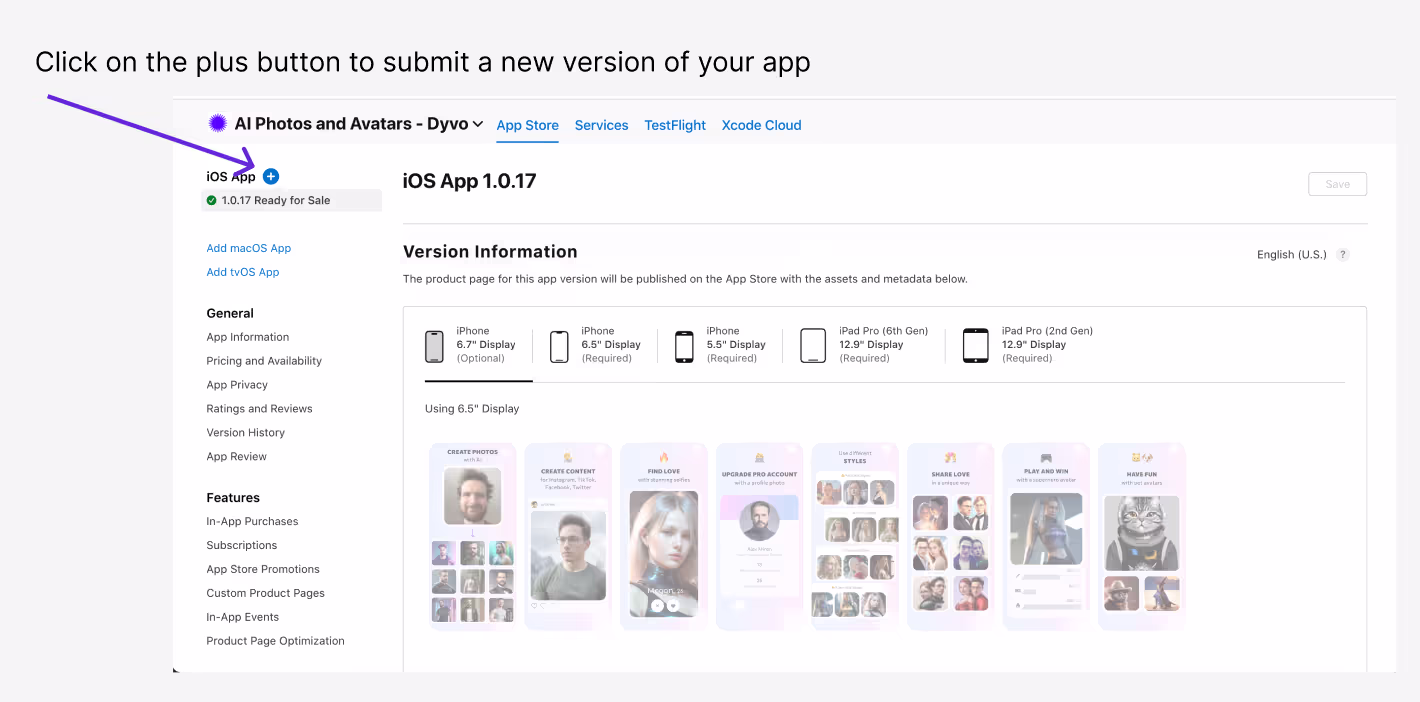The width and height of the screenshot is (1420, 702).
Task: Click the Save button
Action: click(x=1337, y=184)
